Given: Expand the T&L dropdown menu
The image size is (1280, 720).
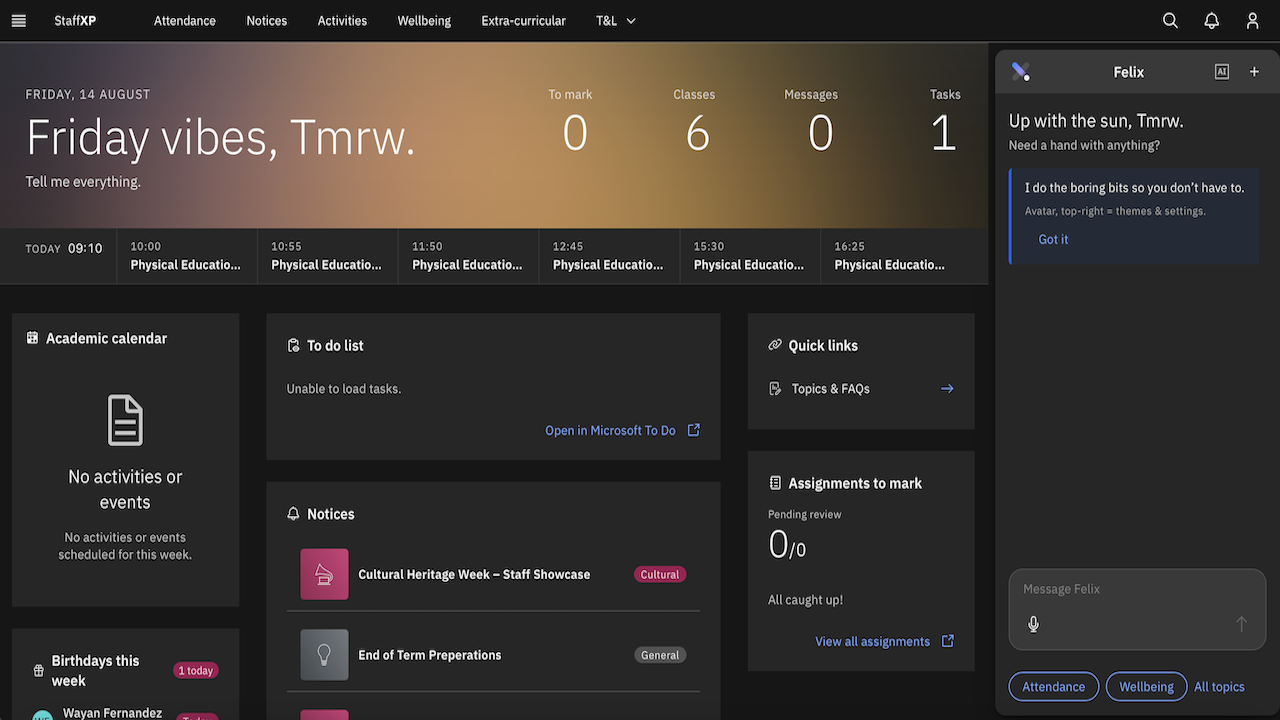Looking at the screenshot, I should [616, 21].
